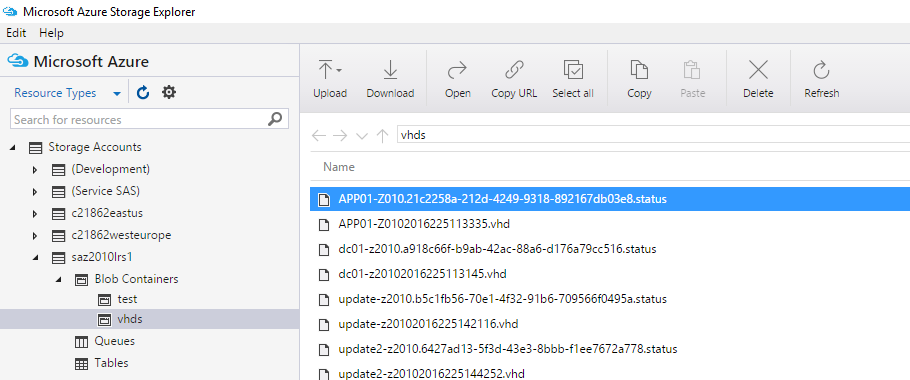
Task: Collapse the Blob Containers node
Action: point(58,280)
